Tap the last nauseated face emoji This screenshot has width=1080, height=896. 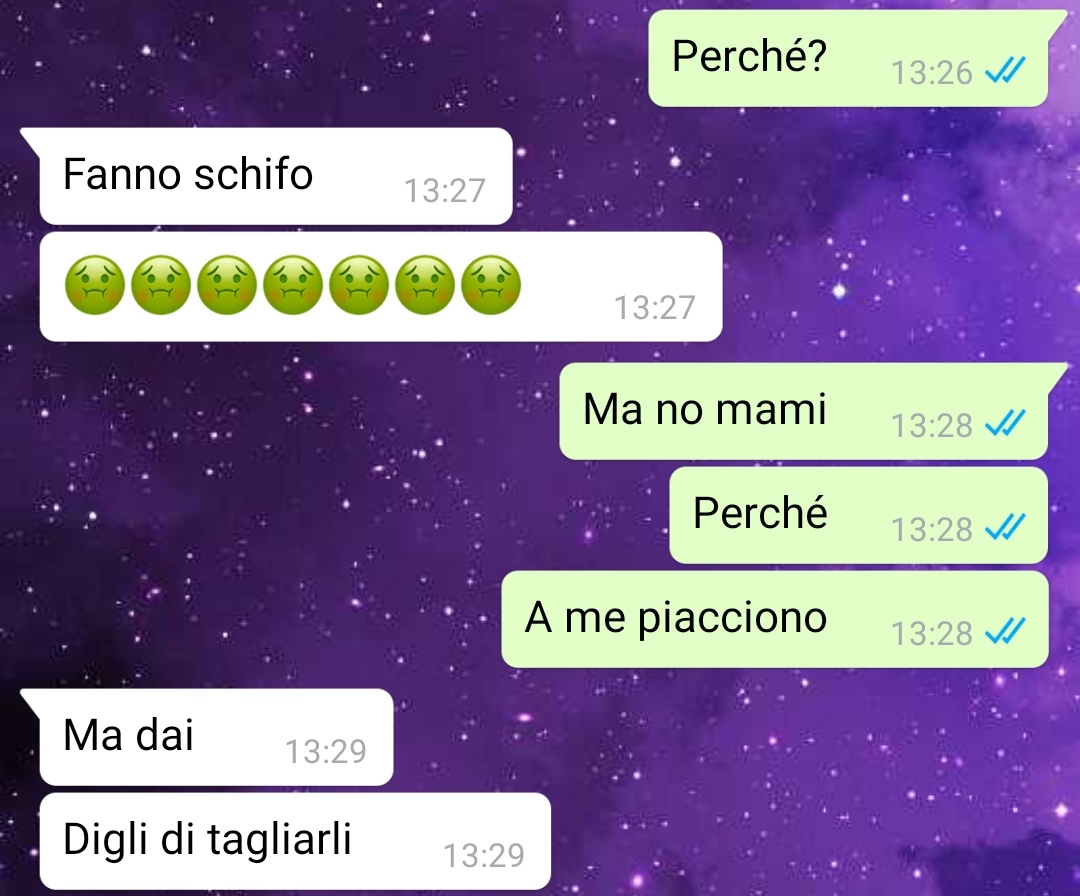(491, 285)
